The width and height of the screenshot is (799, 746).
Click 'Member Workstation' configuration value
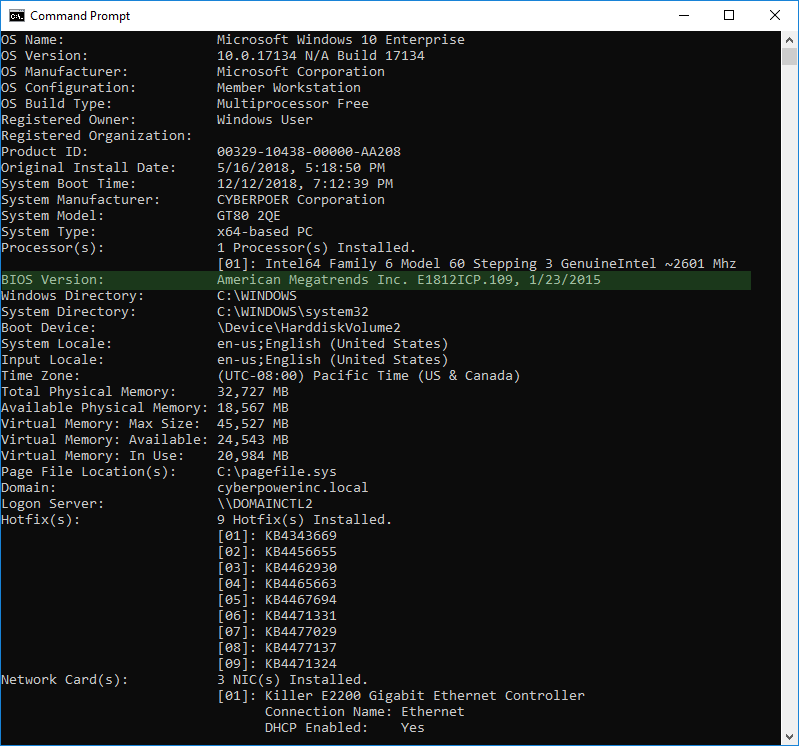coord(288,88)
